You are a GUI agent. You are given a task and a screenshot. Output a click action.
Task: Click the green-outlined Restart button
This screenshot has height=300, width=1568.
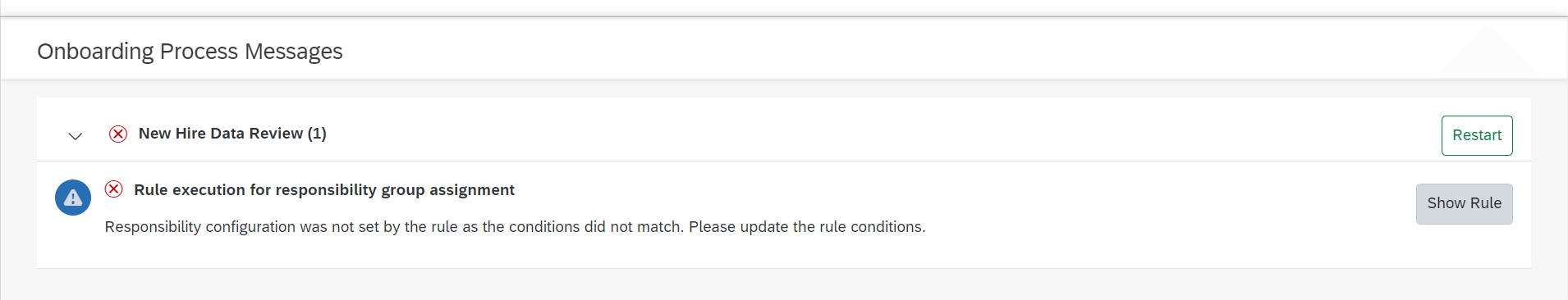1477,135
